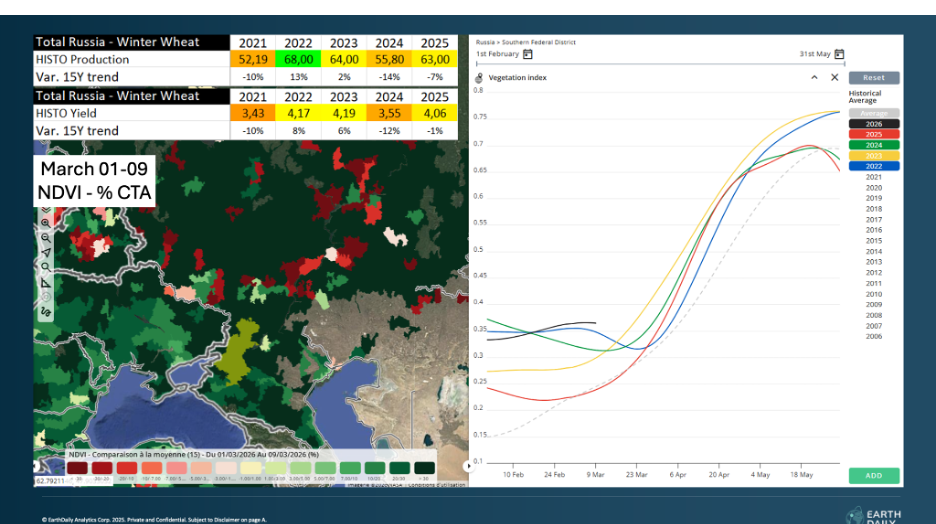The image size is (936, 524).
Task: Select the freehand path drawing tool
Action: 46,312
